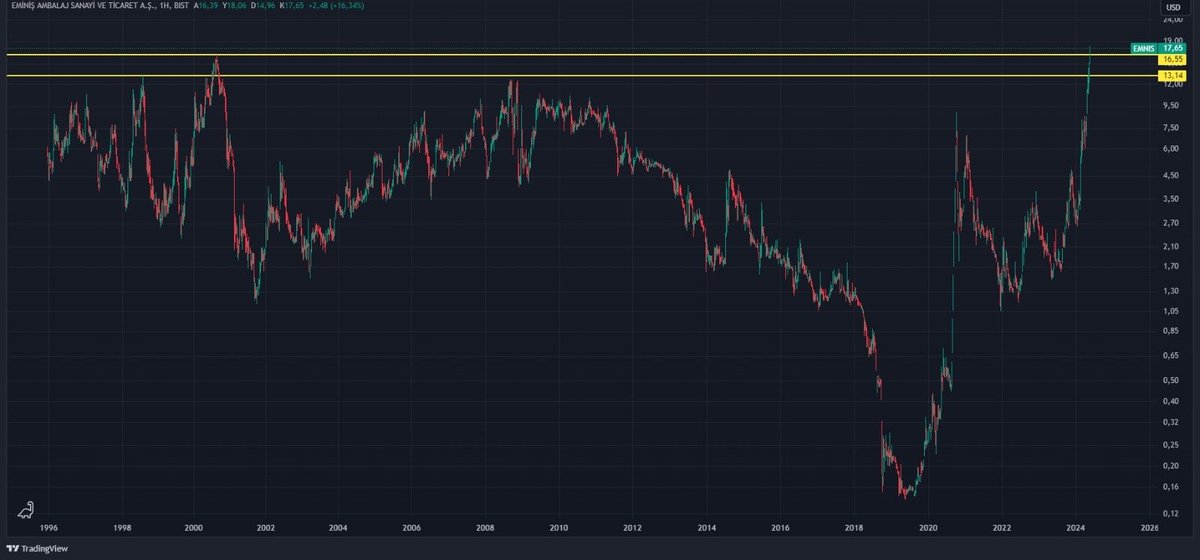1200x560 pixels.
Task: Click the 0,16 price scale label
Action: 1173,487
